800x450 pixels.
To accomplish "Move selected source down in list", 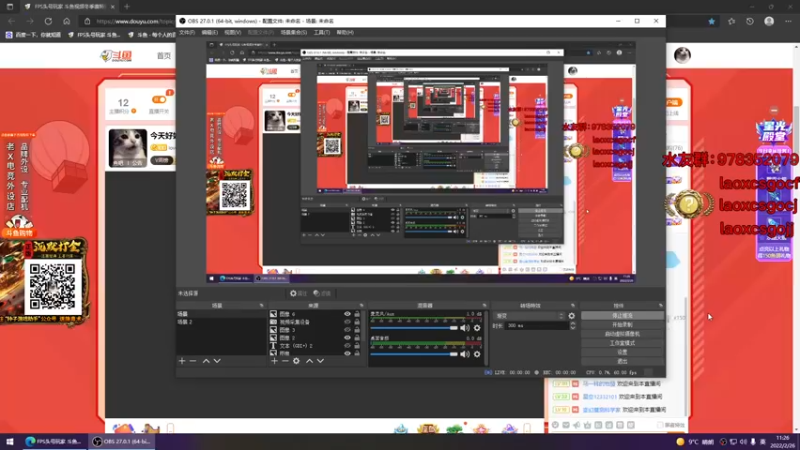I will coord(320,361).
